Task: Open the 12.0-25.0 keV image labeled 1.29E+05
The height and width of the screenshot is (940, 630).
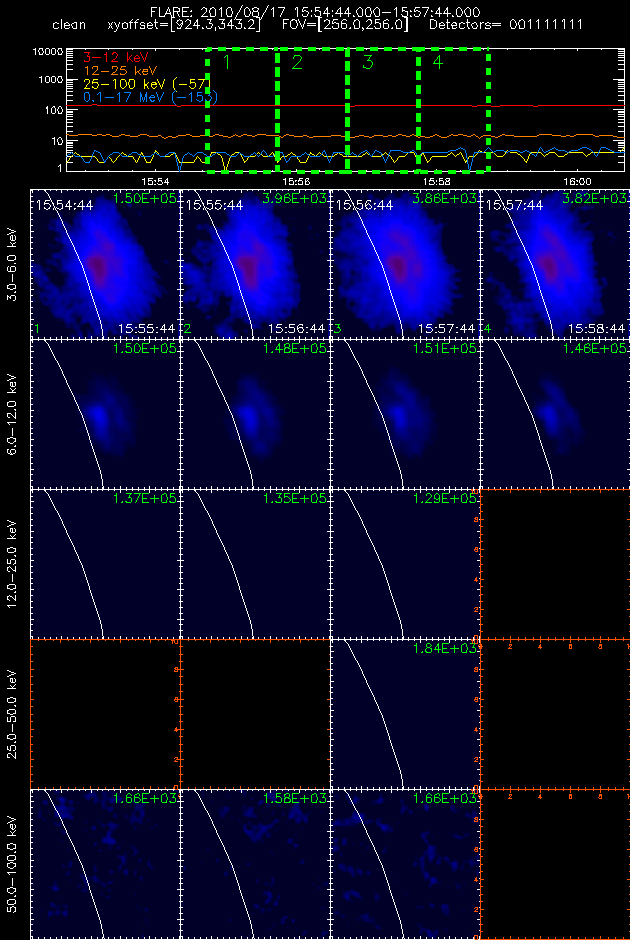Action: 405,563
